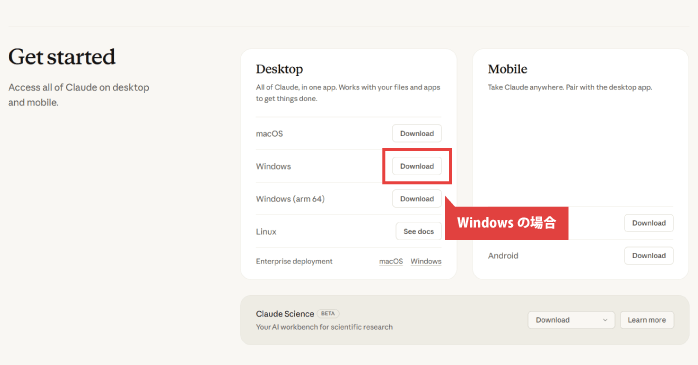This screenshot has height=365, width=698.
Task: Download the Android mobile app
Action: [649, 256]
